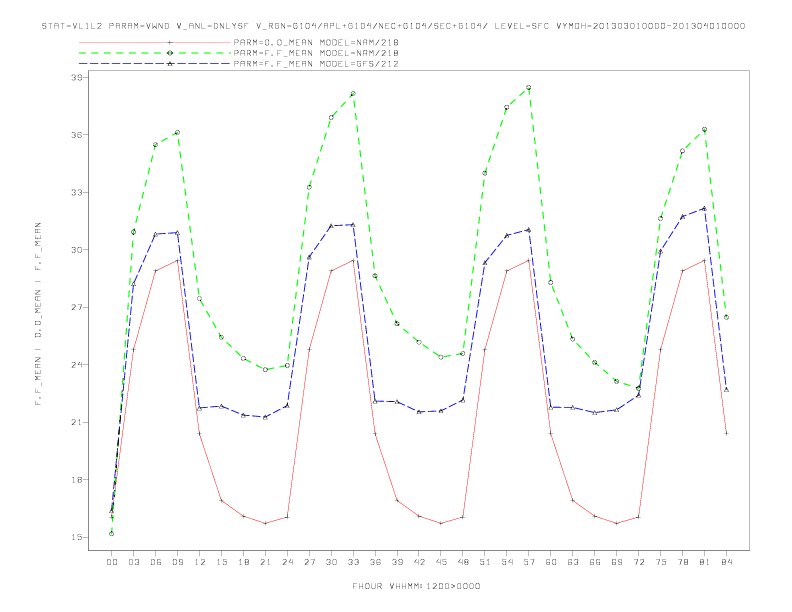This screenshot has width=792, height=612.
Task: Click x-axis forecast hour 45
Action: pyautogui.click(x=441, y=562)
